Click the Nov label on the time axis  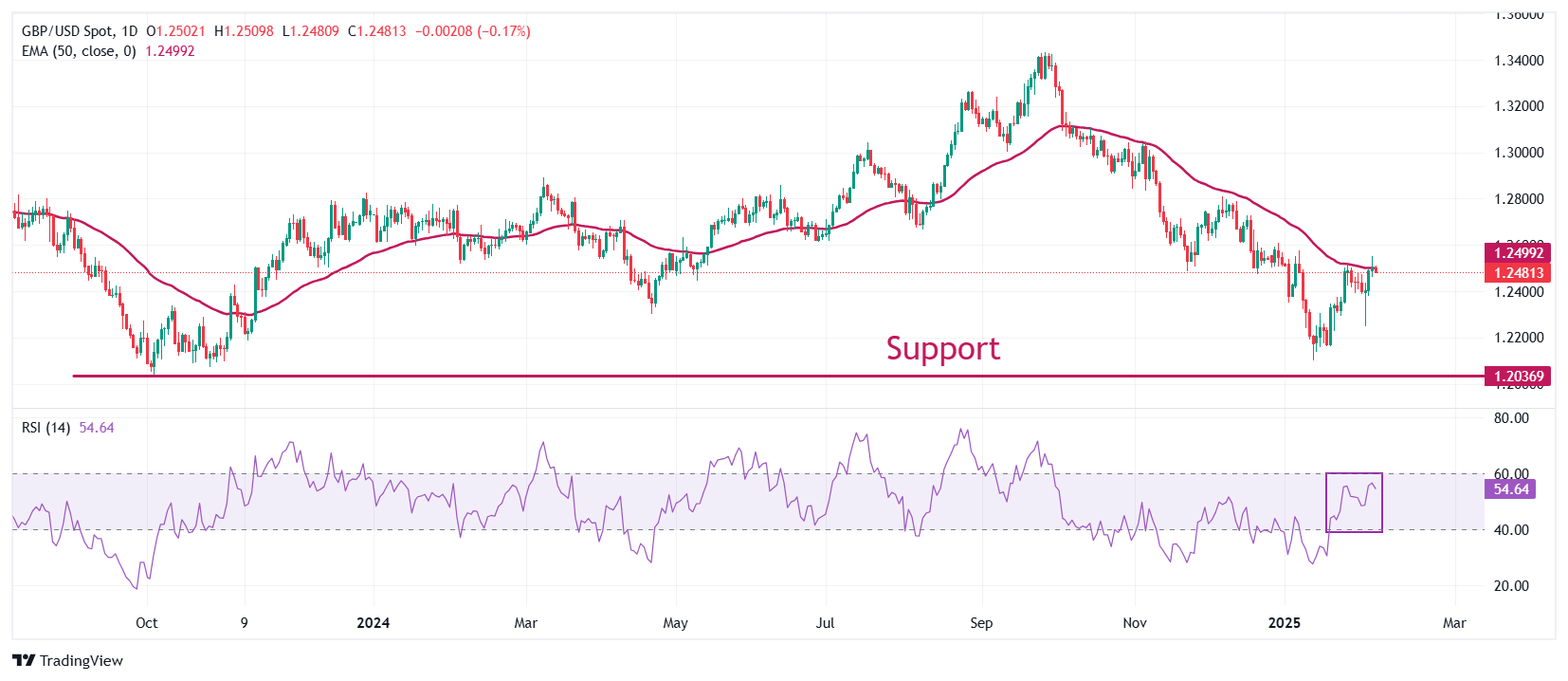[1135, 623]
